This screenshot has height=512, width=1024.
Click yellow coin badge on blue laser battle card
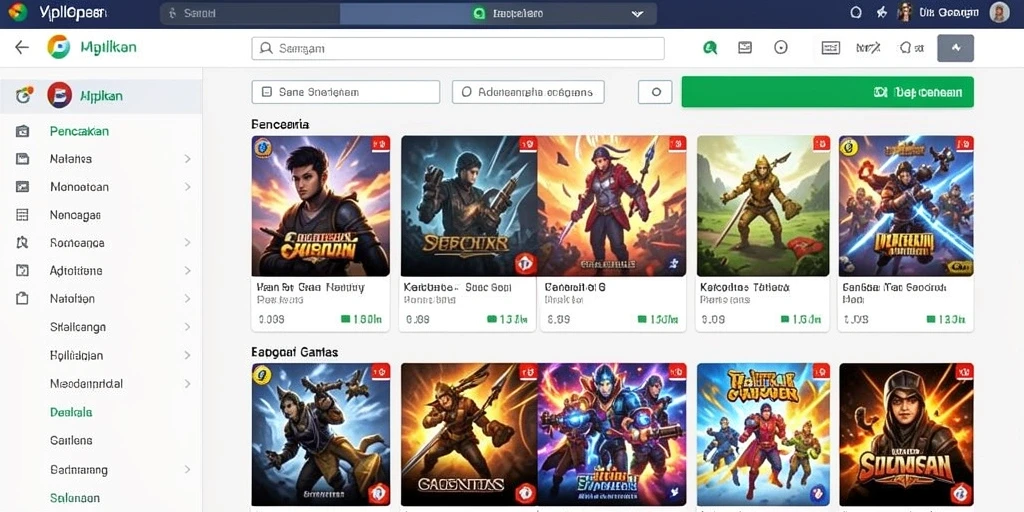click(x=850, y=148)
